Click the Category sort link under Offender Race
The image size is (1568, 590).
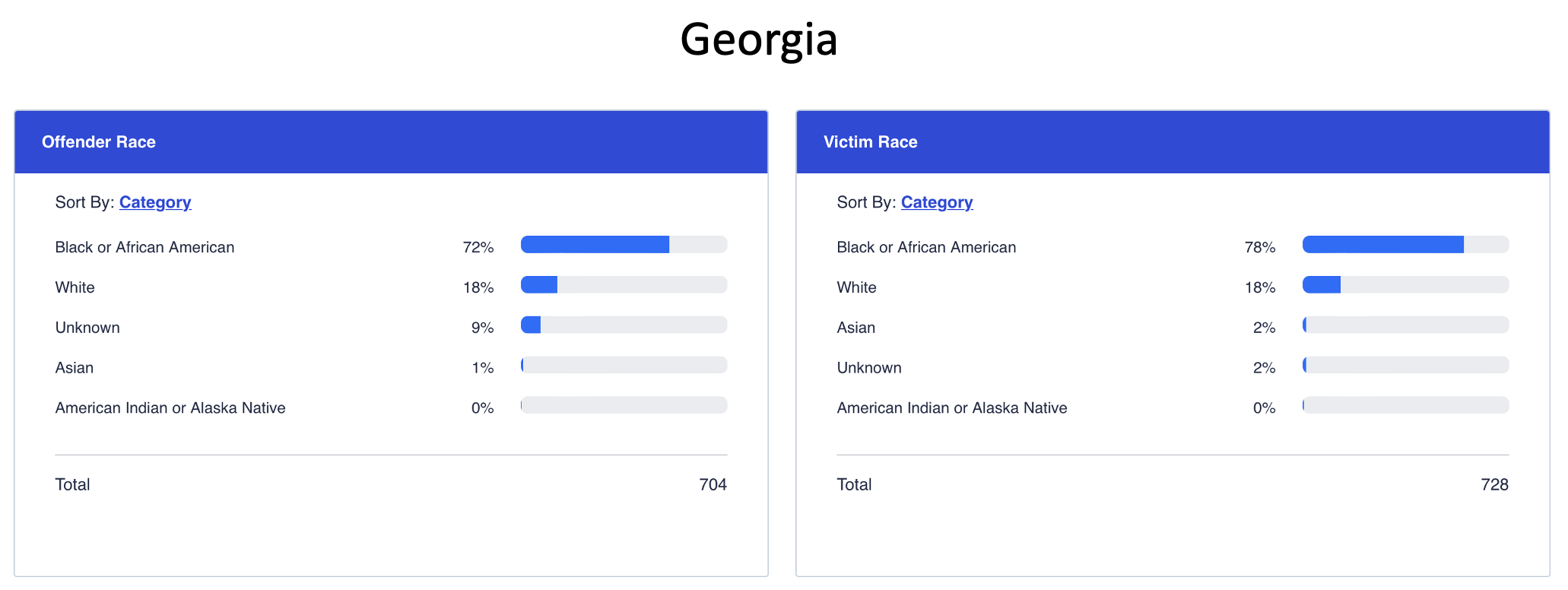pyautogui.click(x=155, y=202)
